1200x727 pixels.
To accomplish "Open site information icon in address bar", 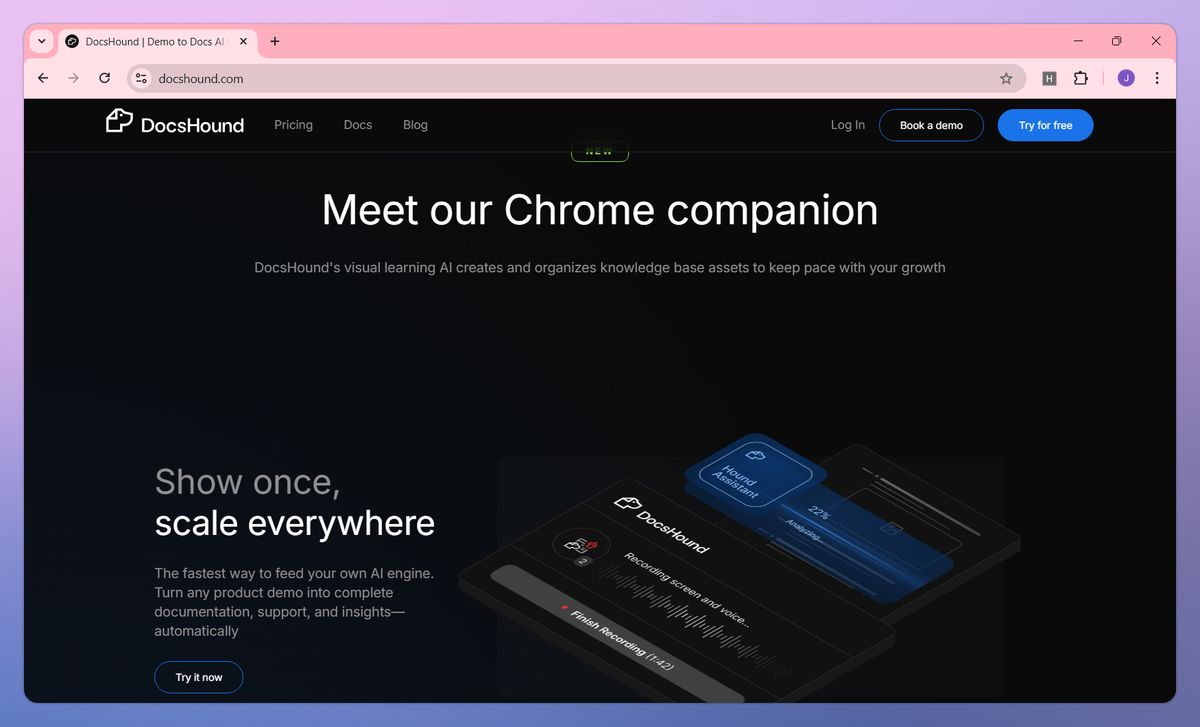I will tap(141, 78).
